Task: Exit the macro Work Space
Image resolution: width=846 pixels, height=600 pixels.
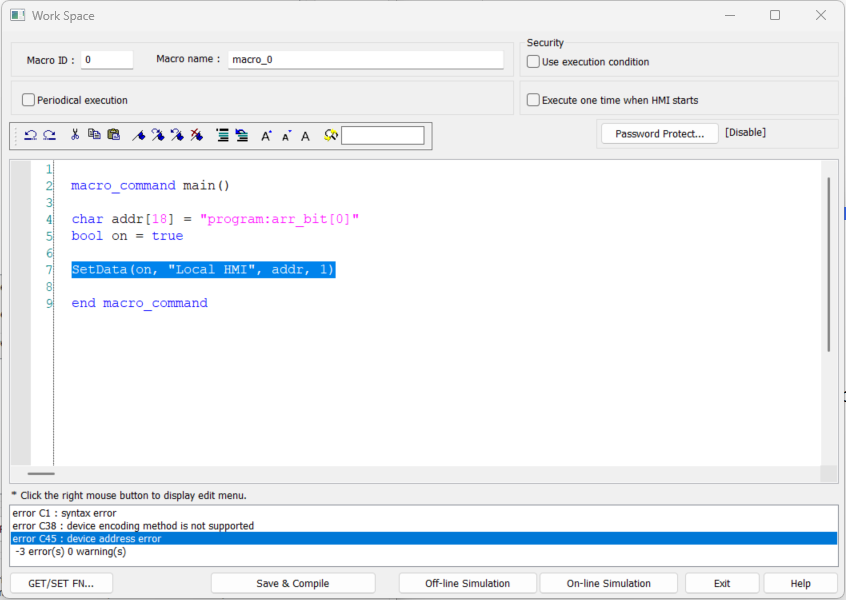Action: click(722, 583)
